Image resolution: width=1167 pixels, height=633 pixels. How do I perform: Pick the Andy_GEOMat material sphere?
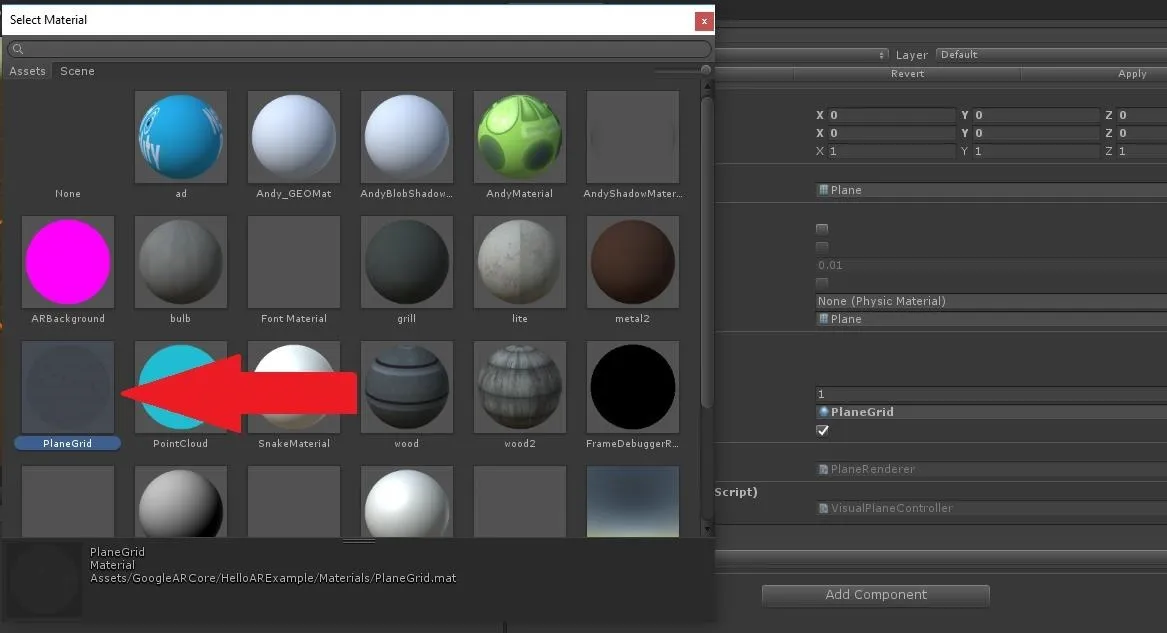coord(294,137)
